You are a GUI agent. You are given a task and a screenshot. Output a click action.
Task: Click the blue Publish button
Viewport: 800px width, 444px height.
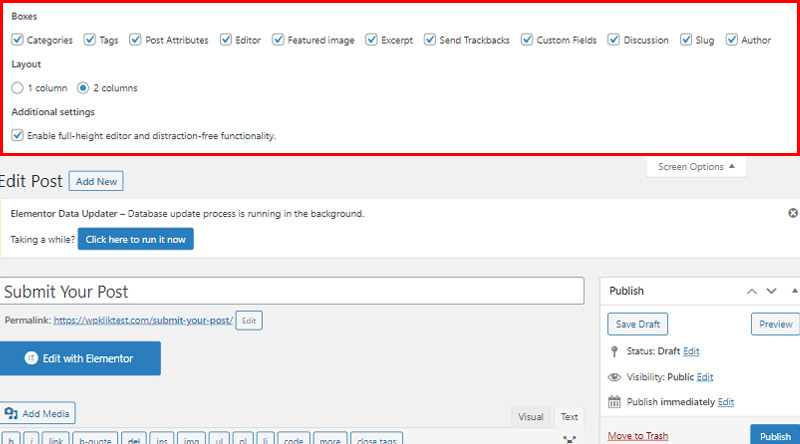click(775, 435)
